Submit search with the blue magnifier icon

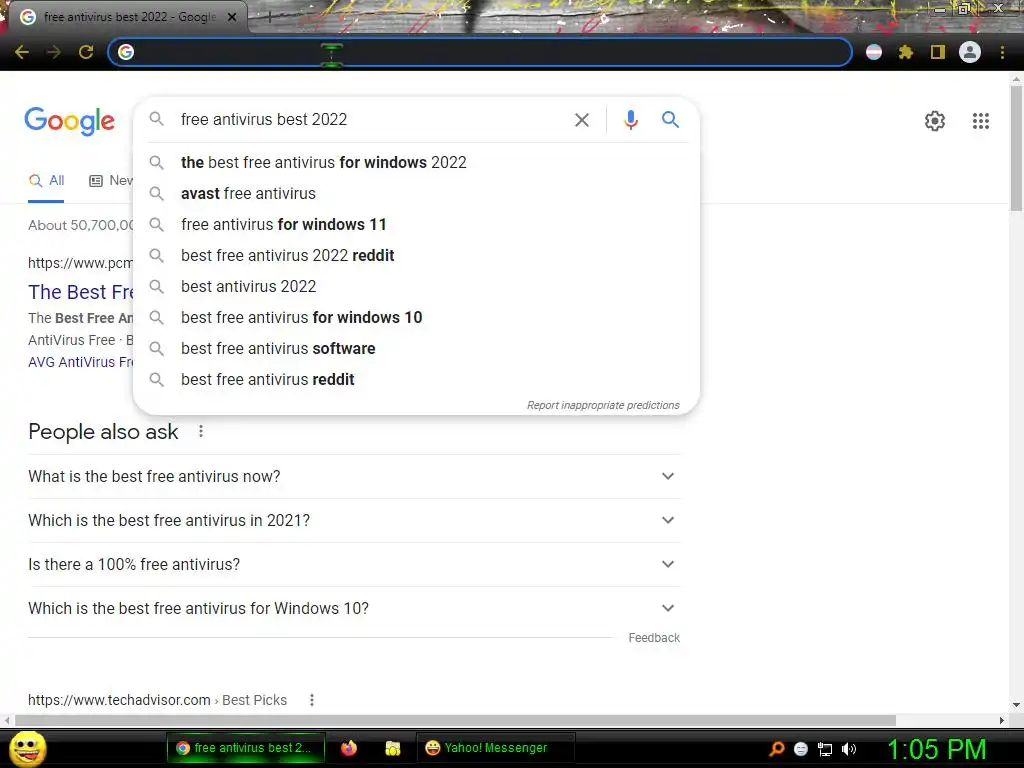[670, 120]
